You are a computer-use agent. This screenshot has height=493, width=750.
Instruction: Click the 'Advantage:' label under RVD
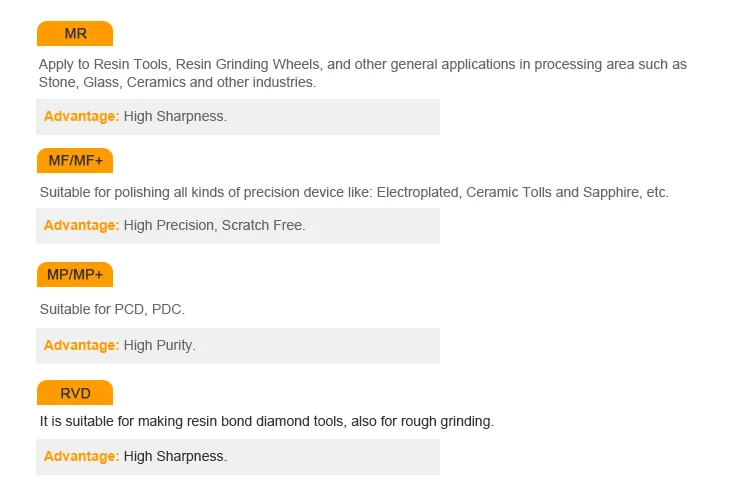(81, 456)
